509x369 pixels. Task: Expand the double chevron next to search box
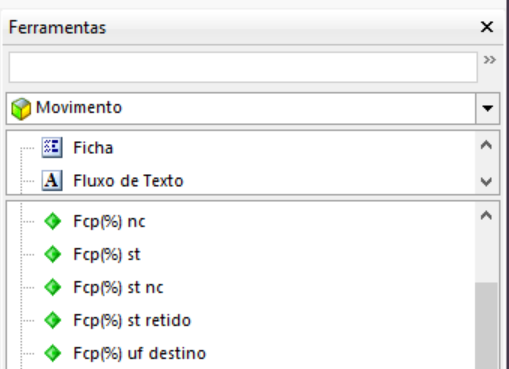tap(490, 60)
